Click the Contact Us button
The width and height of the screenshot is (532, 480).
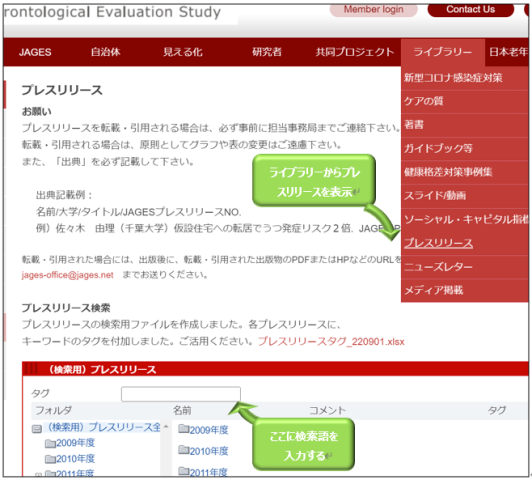(x=471, y=9)
